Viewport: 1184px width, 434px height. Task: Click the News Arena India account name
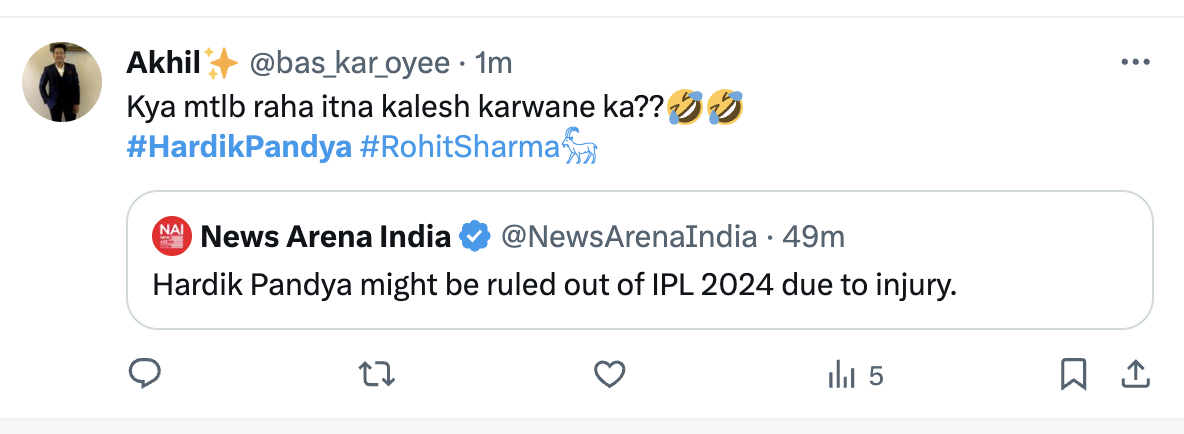point(325,237)
